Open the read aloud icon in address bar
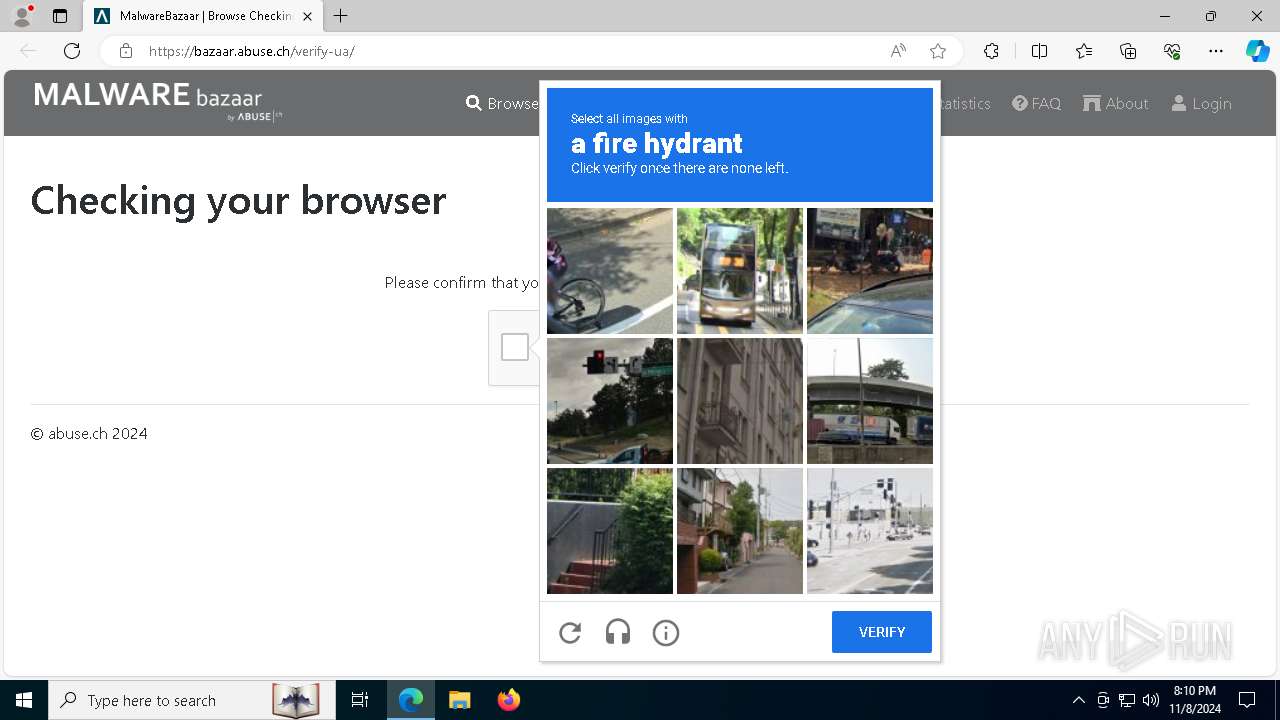The height and width of the screenshot is (720, 1280). pos(898,51)
